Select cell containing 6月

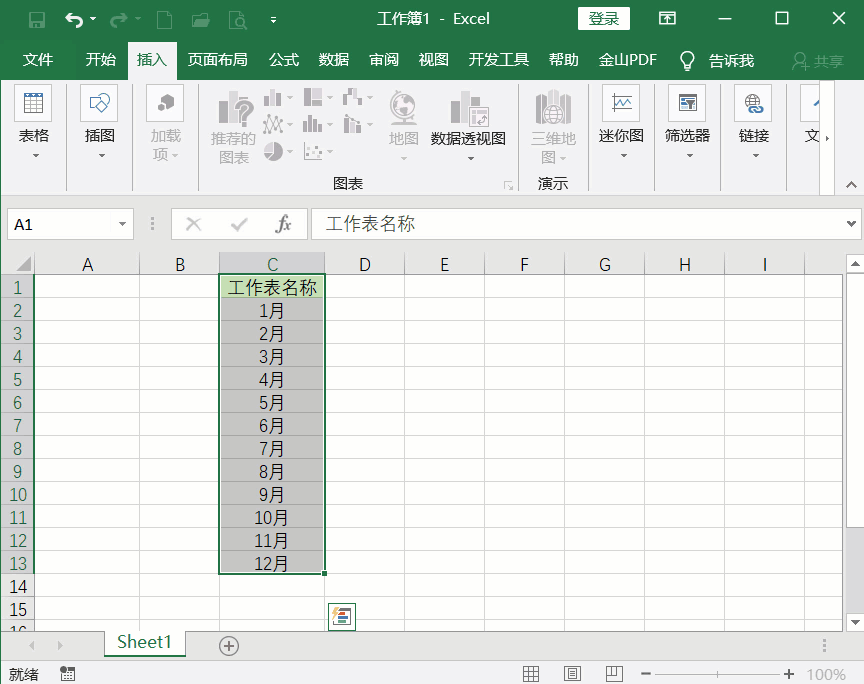pyautogui.click(x=272, y=425)
